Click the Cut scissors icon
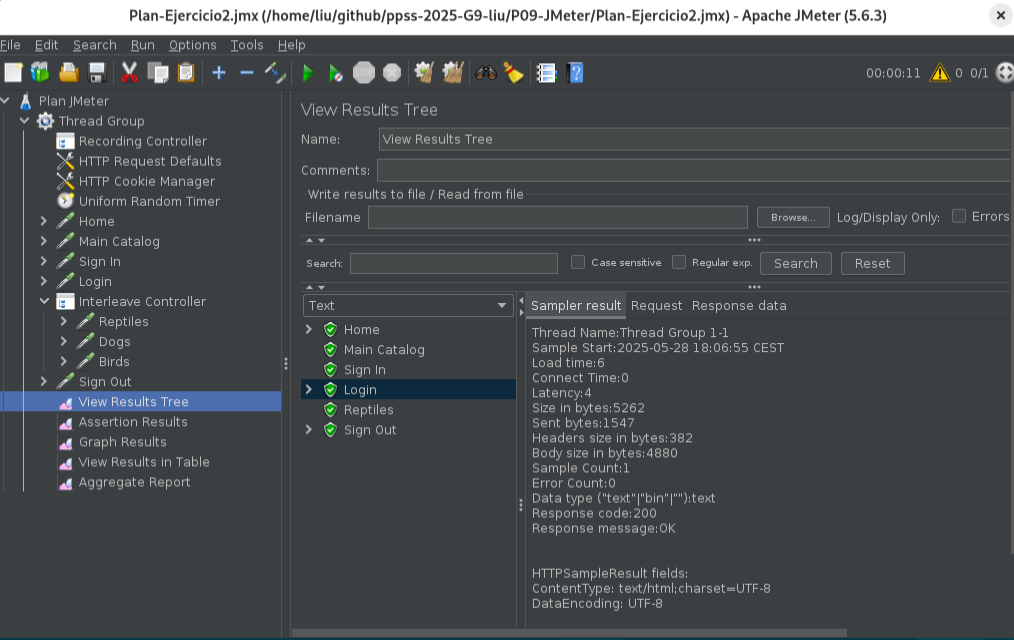The height and width of the screenshot is (640, 1014). (x=129, y=73)
